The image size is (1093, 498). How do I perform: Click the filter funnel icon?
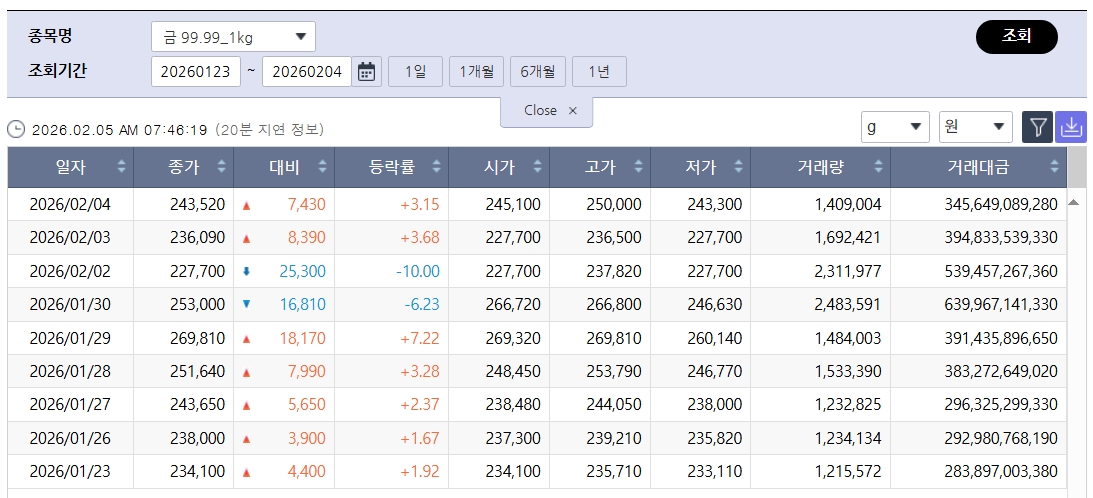tap(1038, 128)
